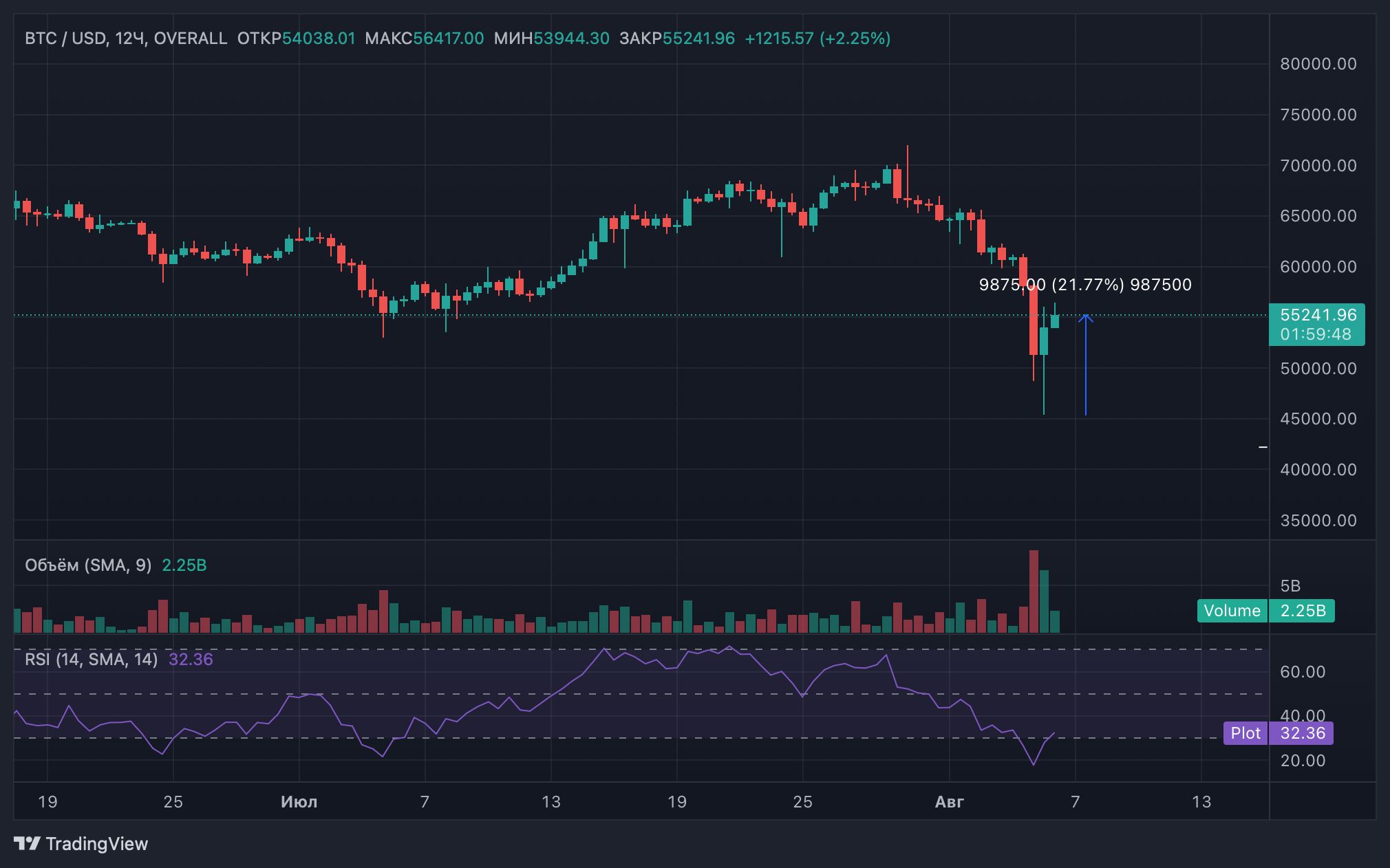Click the 80000.00 price axis label
Viewport: 1390px width, 868px height.
[1318, 64]
